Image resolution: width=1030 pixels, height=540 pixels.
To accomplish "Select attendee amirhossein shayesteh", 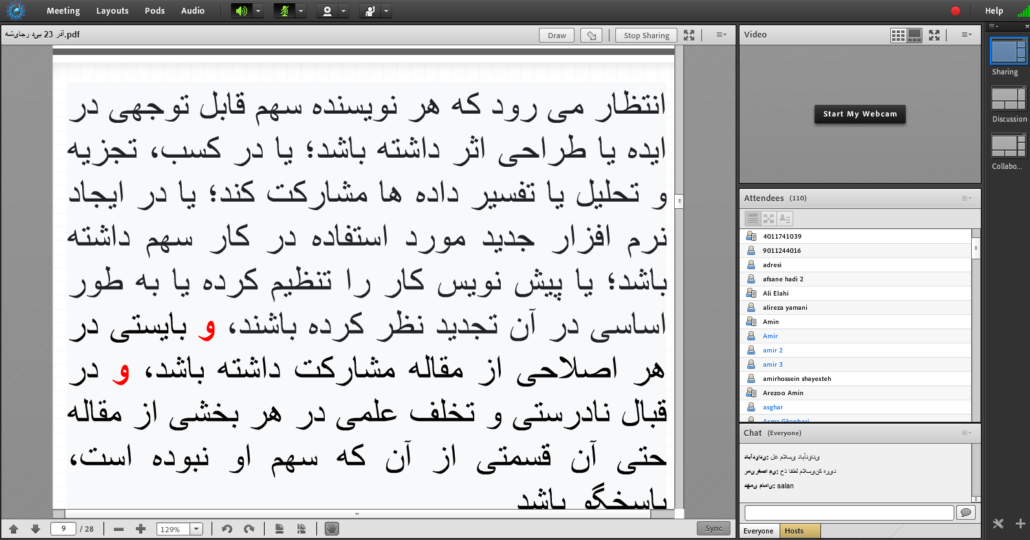I will (856, 378).
